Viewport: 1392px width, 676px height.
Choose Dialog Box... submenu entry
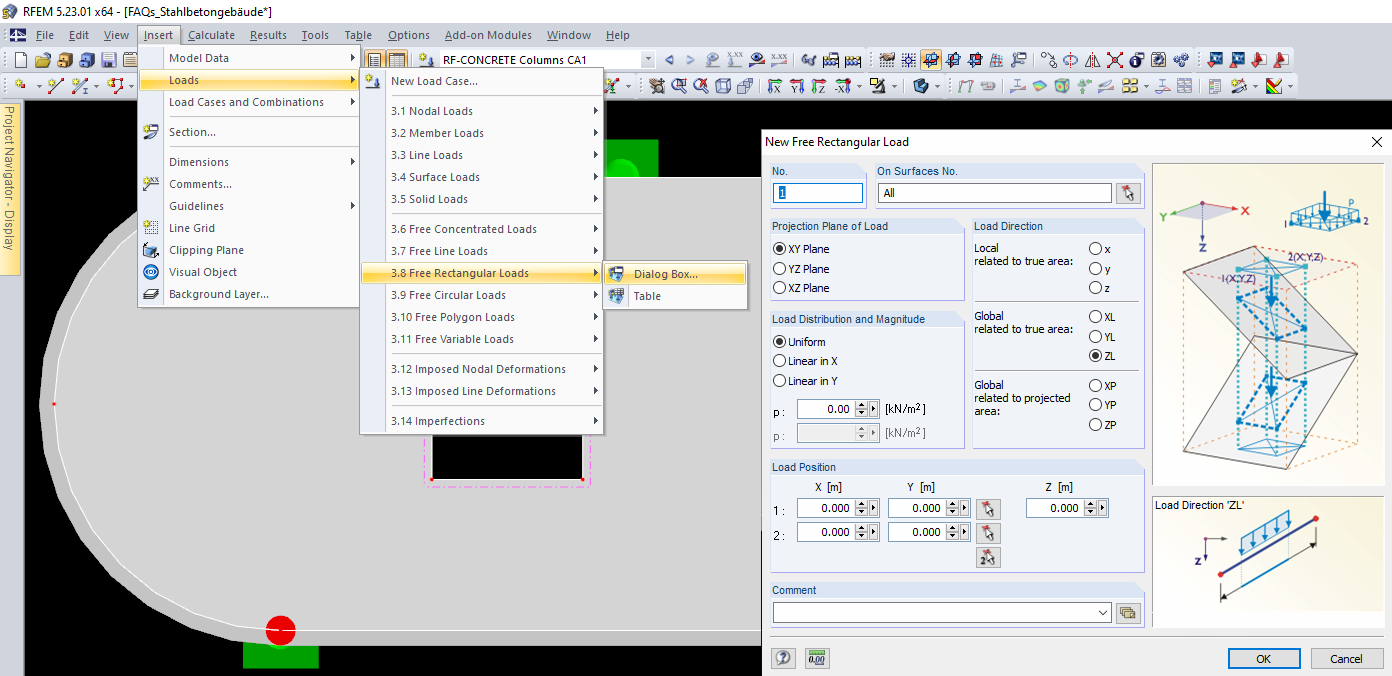(x=675, y=274)
